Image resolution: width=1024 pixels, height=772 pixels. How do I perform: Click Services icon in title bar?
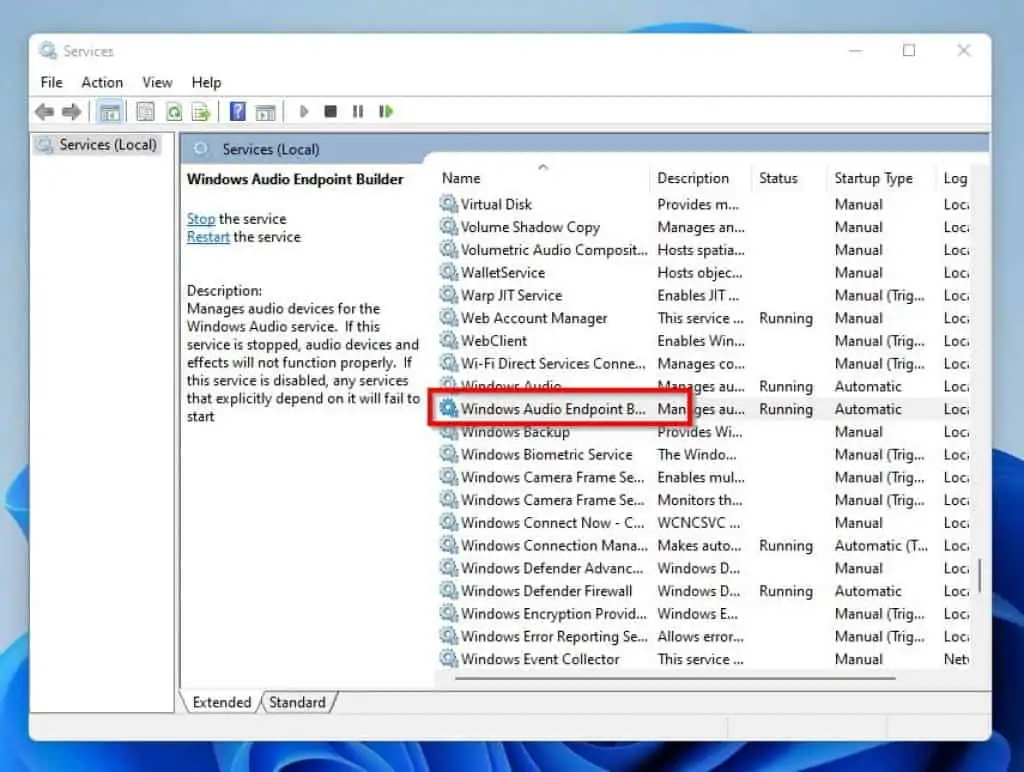(x=48, y=50)
